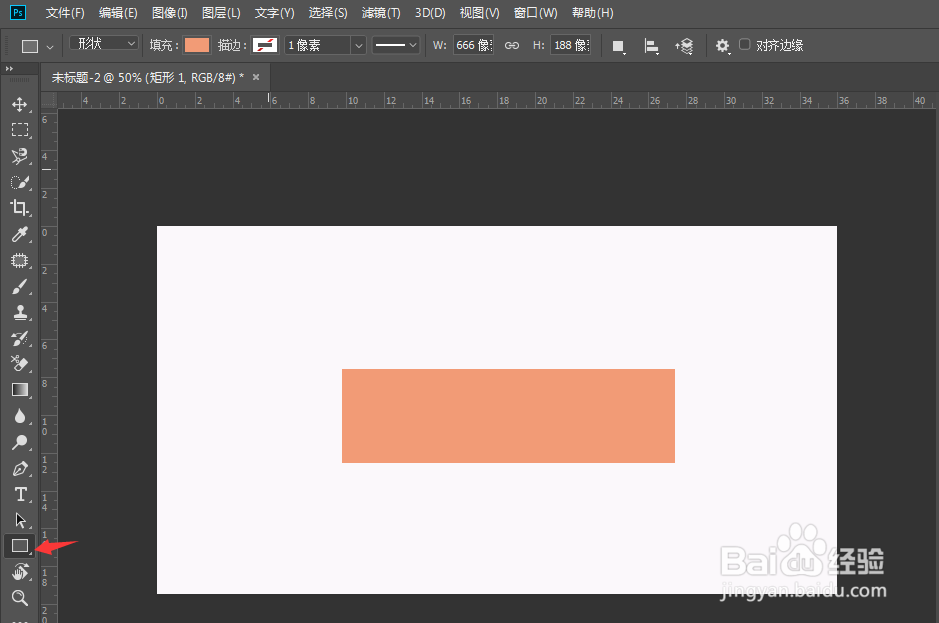Image resolution: width=939 pixels, height=623 pixels.
Task: Open the 形状 shape mode dropdown
Action: pyautogui.click(x=103, y=44)
